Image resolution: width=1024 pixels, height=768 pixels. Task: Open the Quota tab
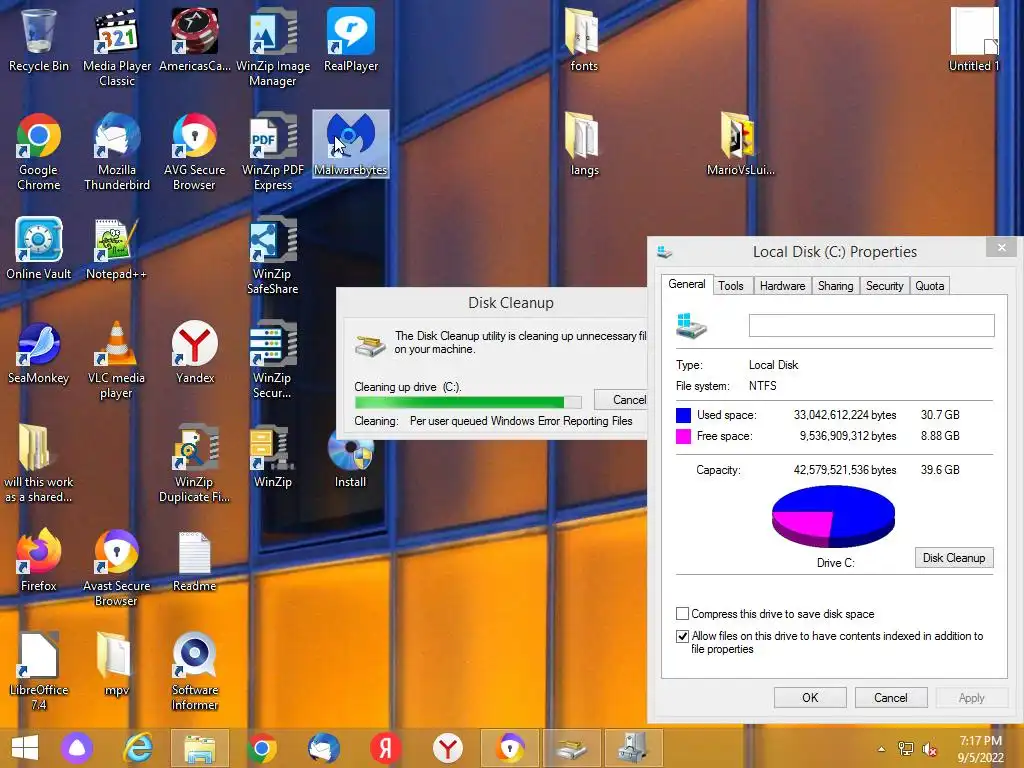coord(929,286)
